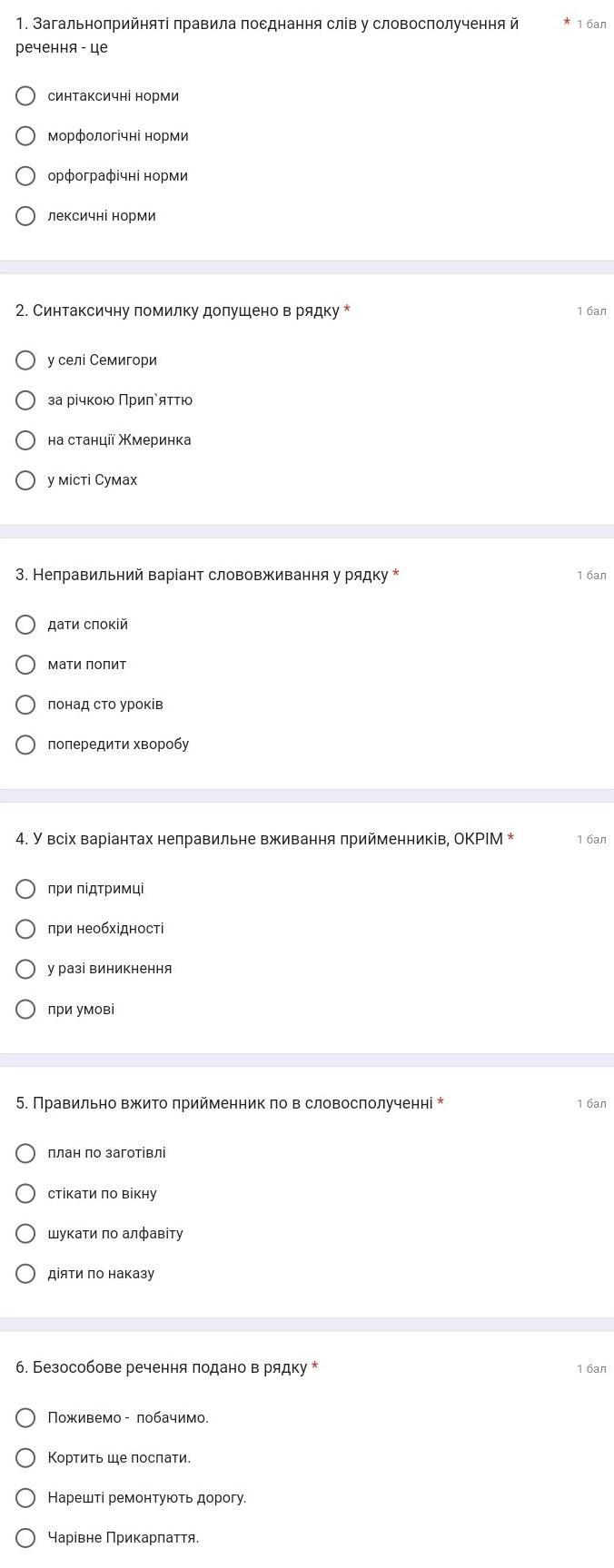Choose 'стікати по вікну' radio button
The image size is (614, 1568).
click(26, 1194)
